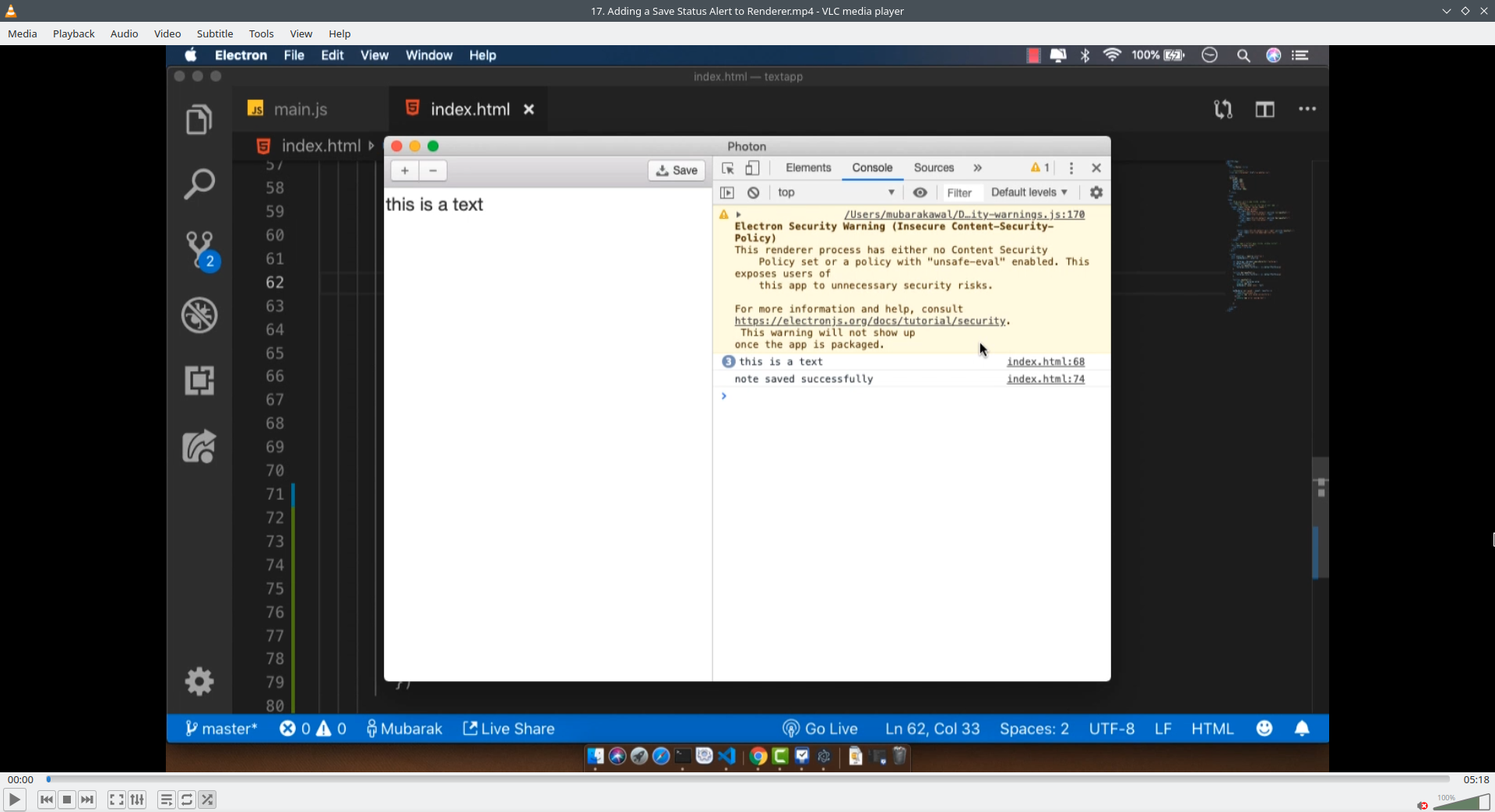This screenshot has height=812, width=1495.
Task: Toggle VLC random shuffle
Action: (207, 800)
